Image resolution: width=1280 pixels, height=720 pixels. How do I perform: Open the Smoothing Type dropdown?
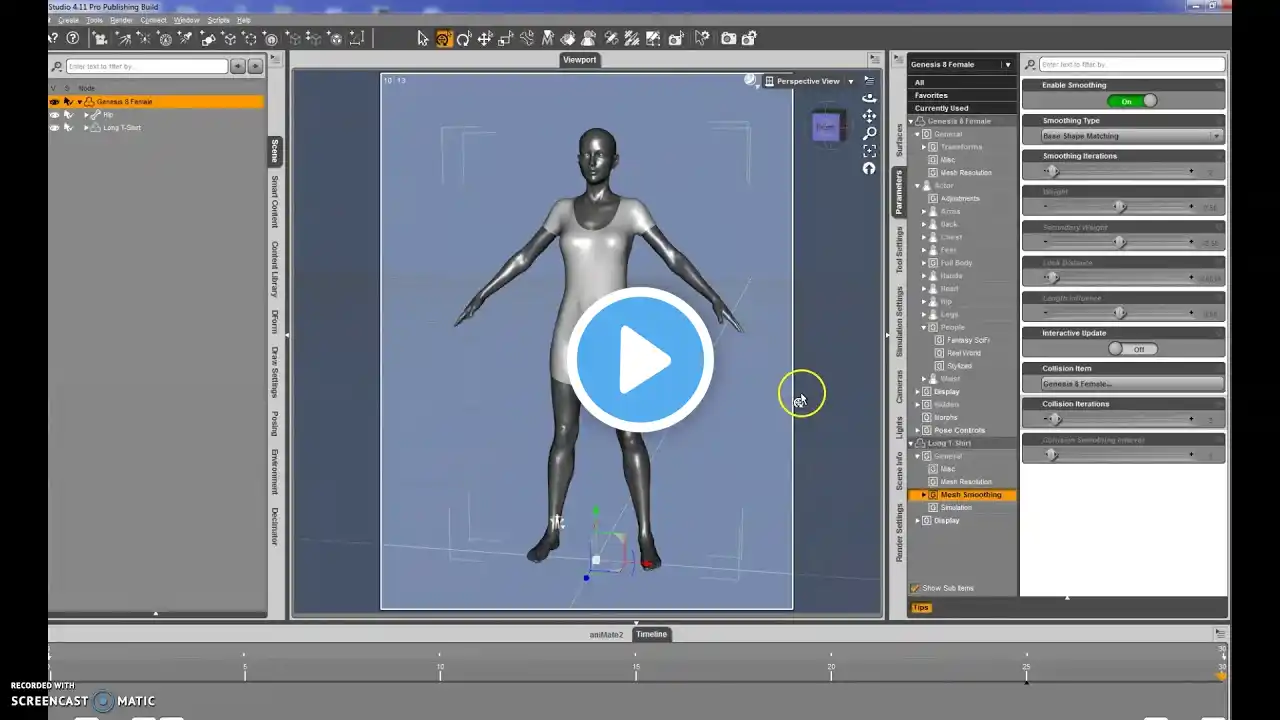click(1131, 136)
